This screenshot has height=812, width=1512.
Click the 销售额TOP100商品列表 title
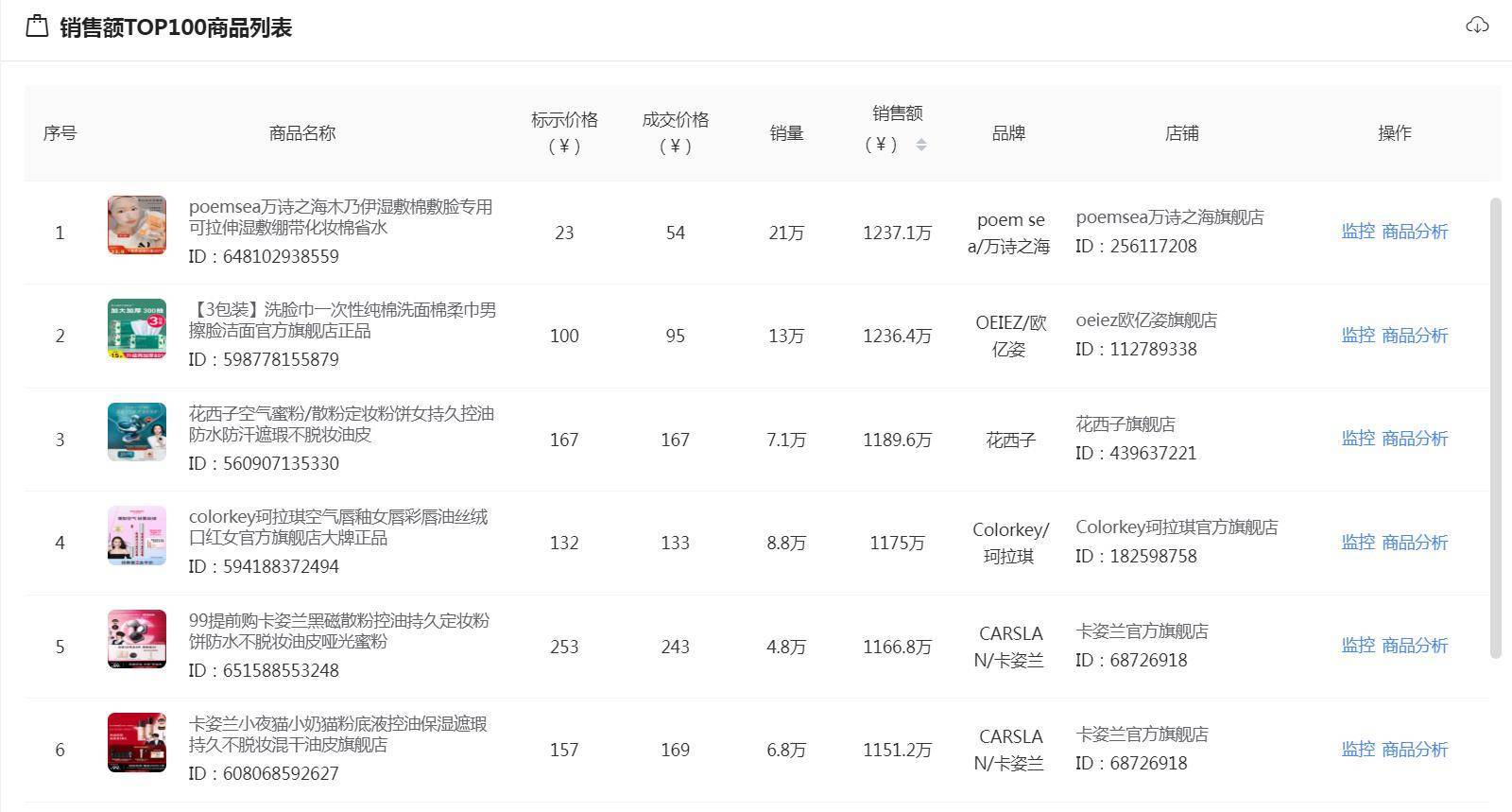tap(176, 27)
